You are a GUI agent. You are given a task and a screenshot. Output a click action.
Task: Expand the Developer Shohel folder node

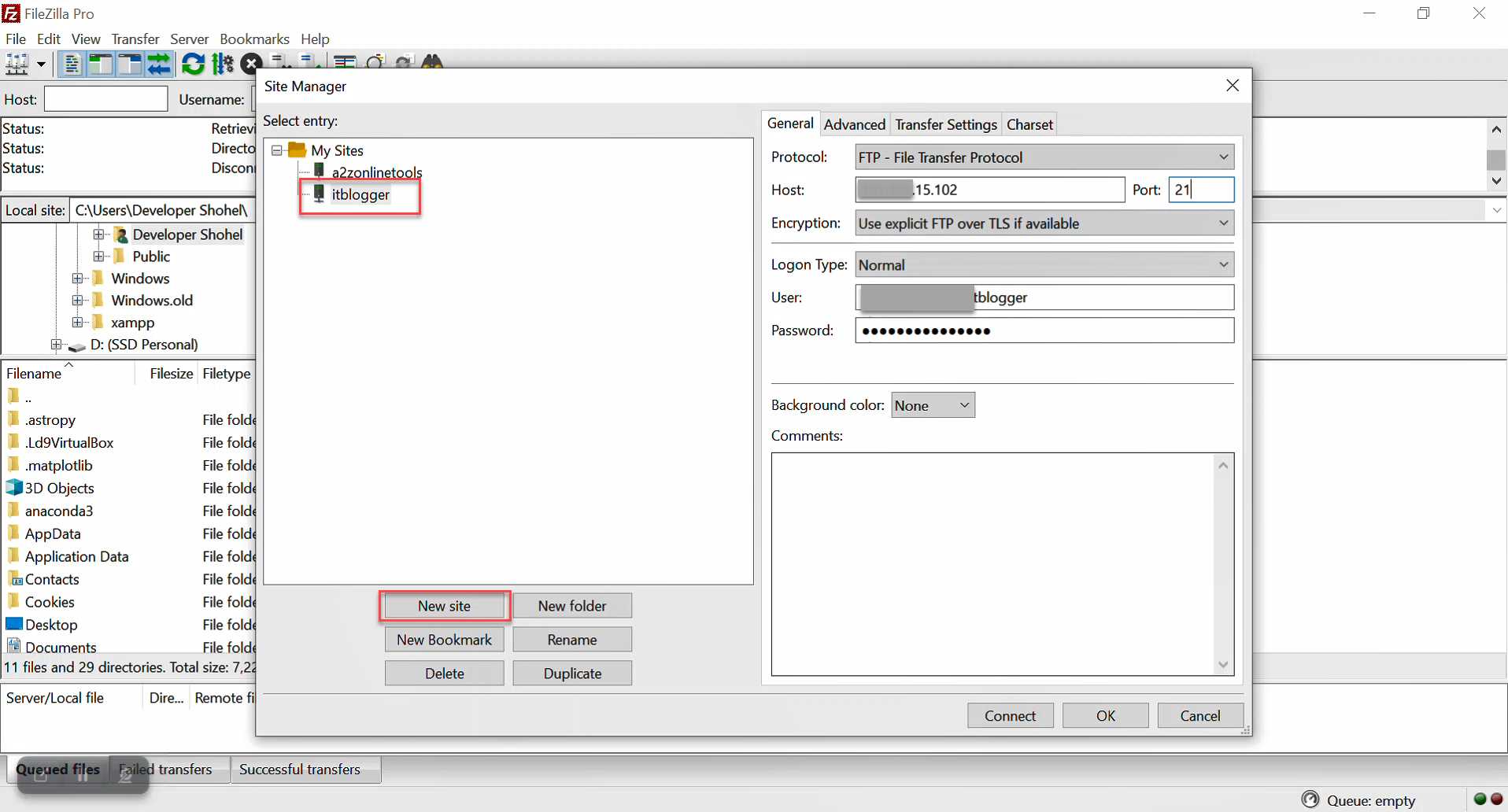[98, 234]
